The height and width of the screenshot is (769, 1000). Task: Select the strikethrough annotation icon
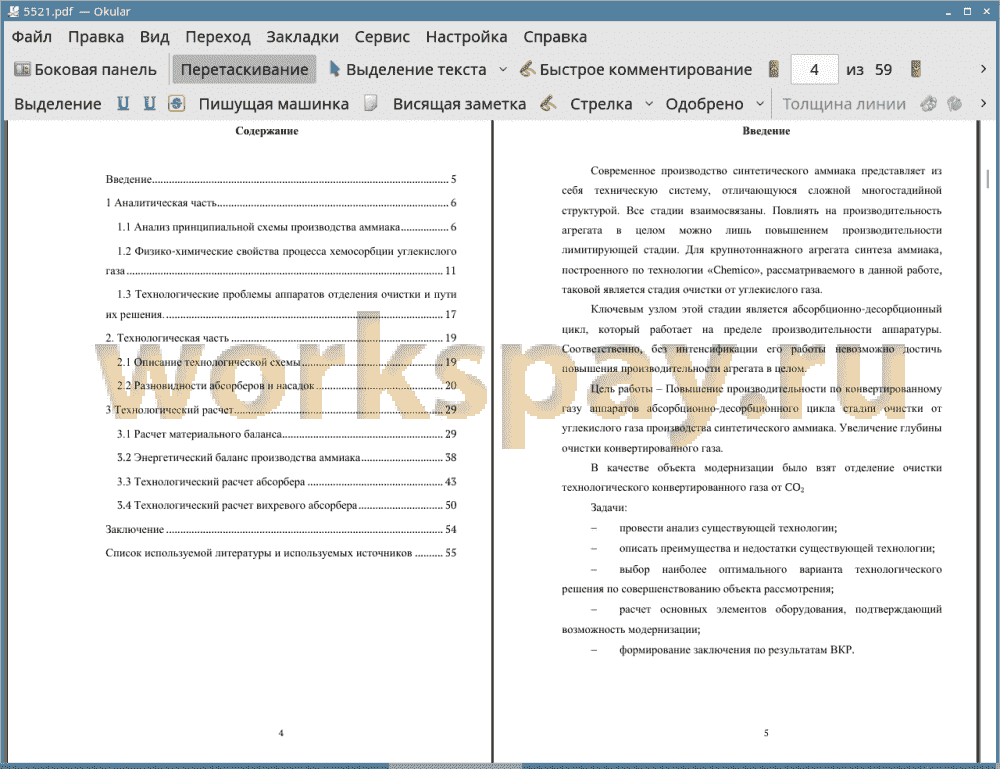(x=177, y=103)
